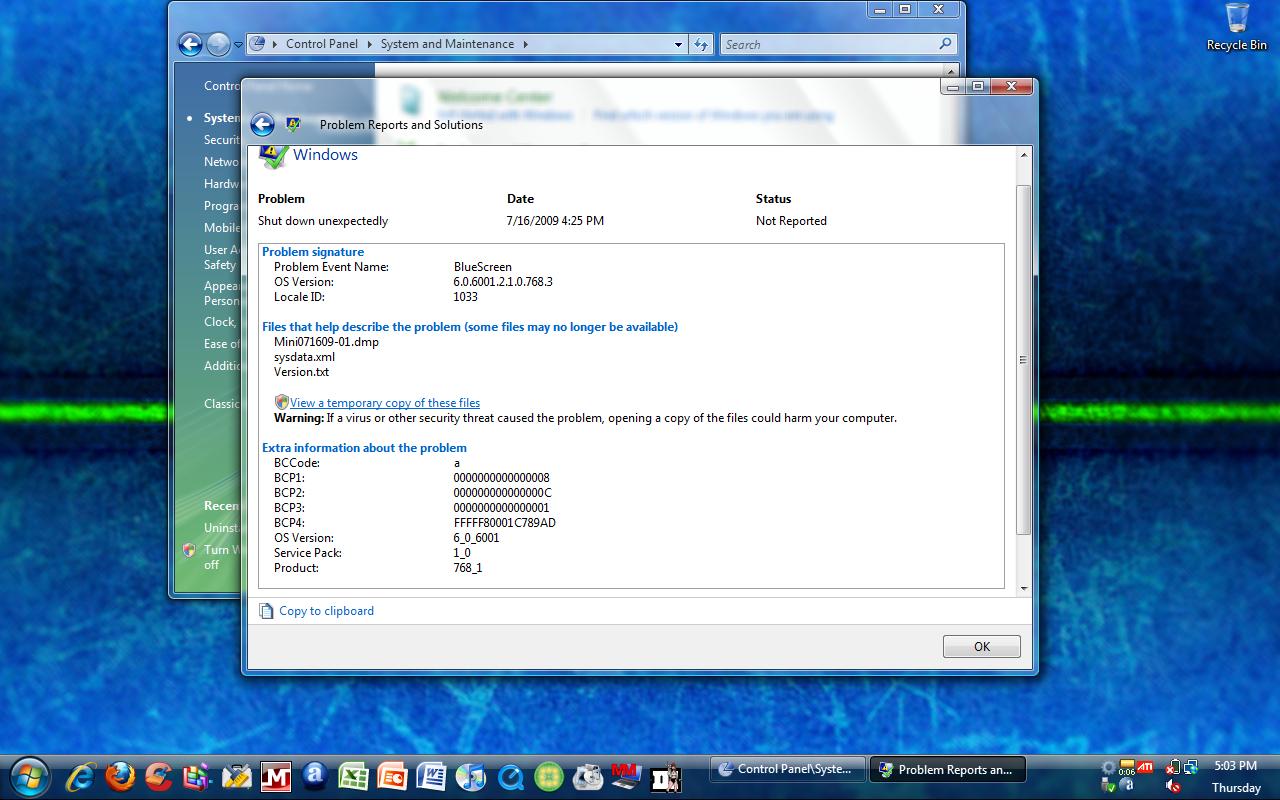Image resolution: width=1280 pixels, height=800 pixels.
Task: Click the Not Reported status text
Action: point(791,221)
